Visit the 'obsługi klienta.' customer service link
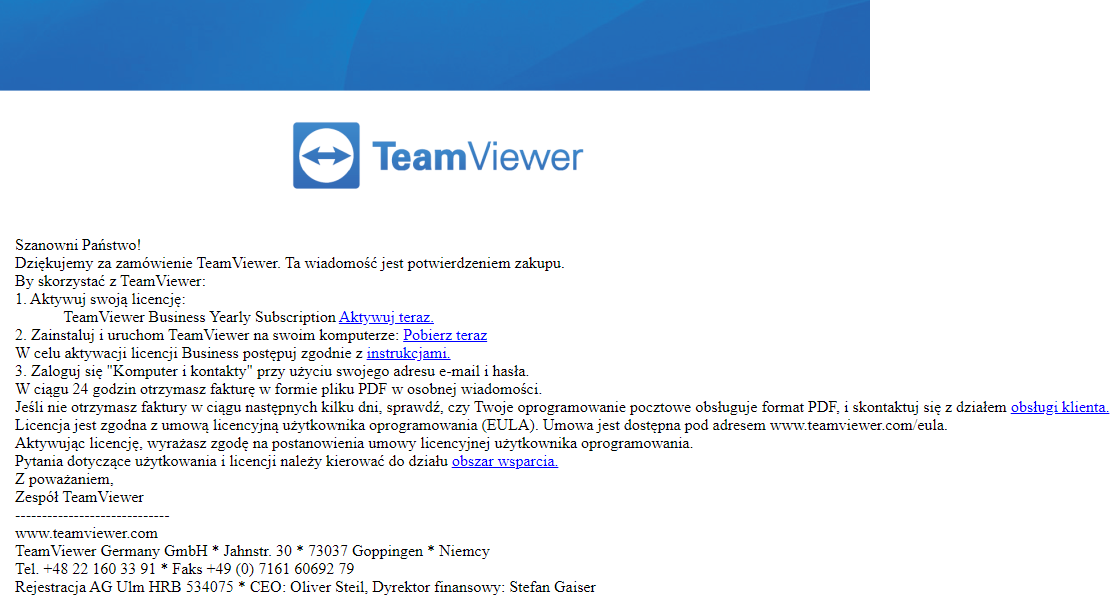Image resolution: width=1120 pixels, height=604 pixels. pos(1059,407)
